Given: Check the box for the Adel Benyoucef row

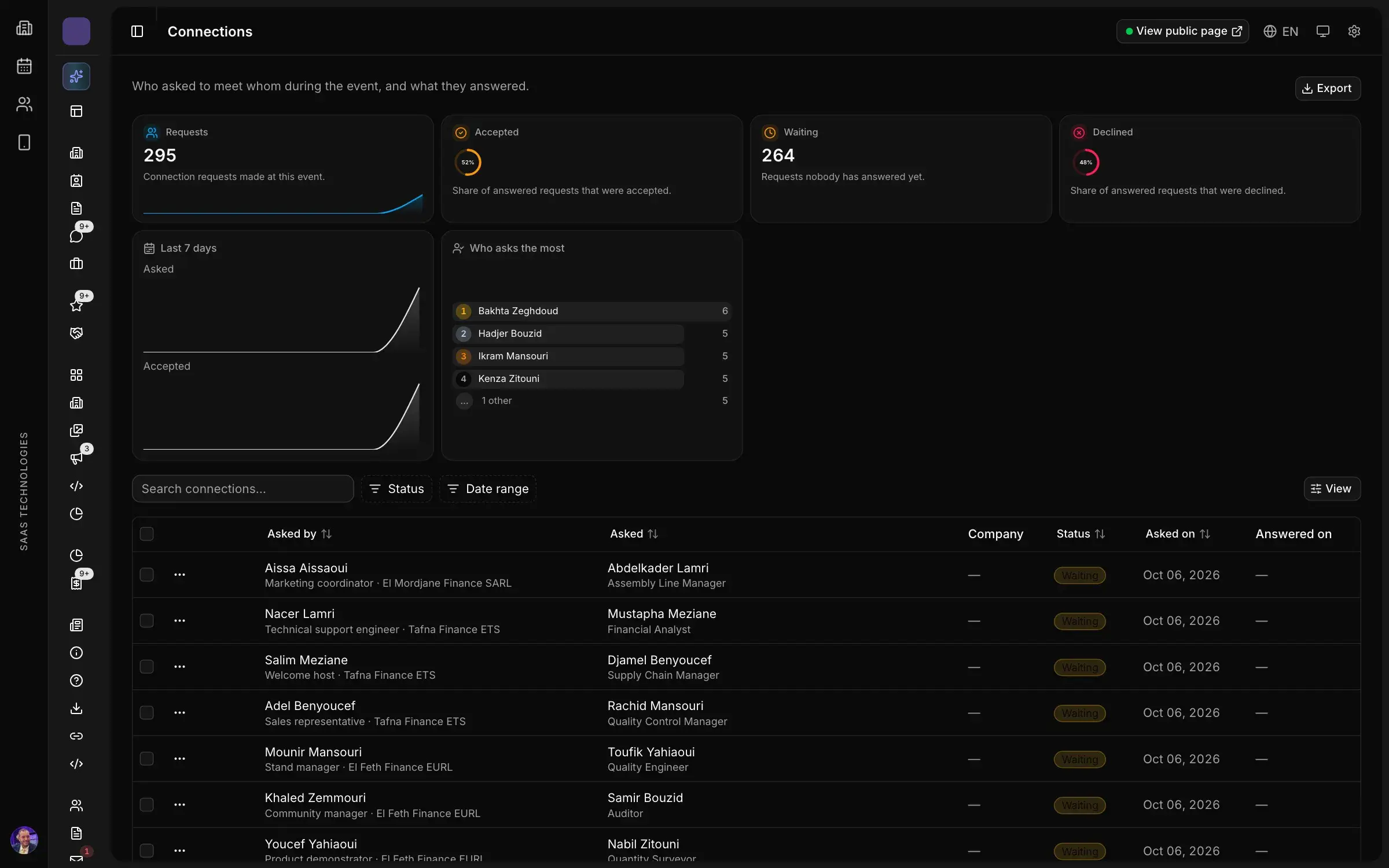Looking at the screenshot, I should [147, 712].
